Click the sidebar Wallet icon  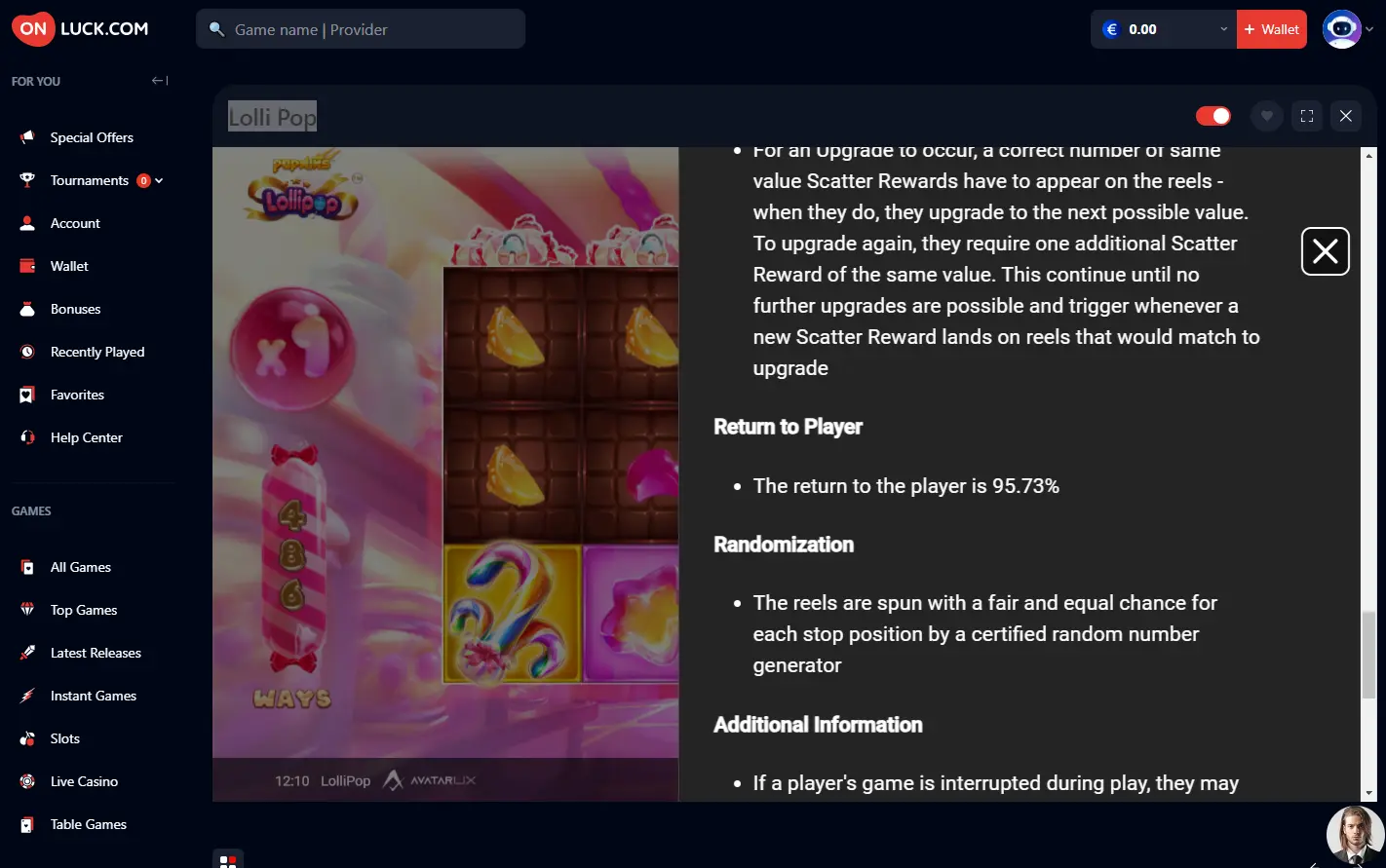[x=27, y=266]
